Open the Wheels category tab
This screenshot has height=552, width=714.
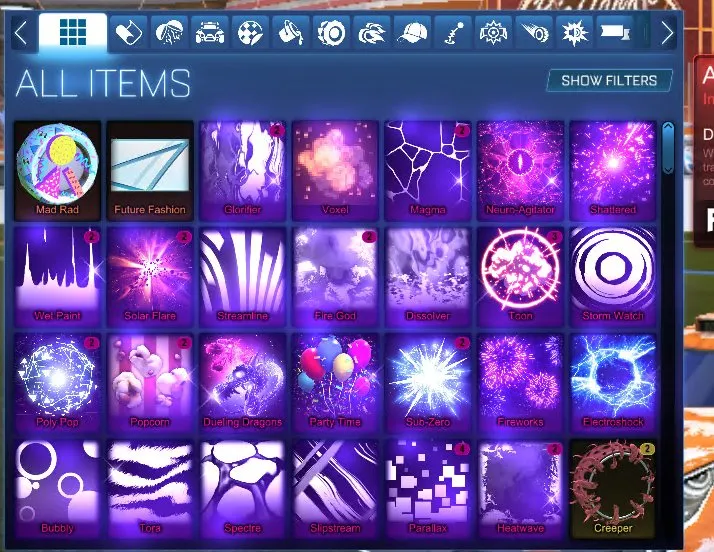coord(331,33)
